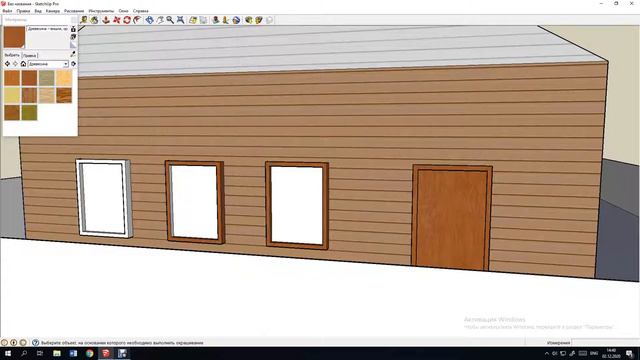Open the Файл menu
The height and width of the screenshot is (360, 640).
tap(7, 11)
